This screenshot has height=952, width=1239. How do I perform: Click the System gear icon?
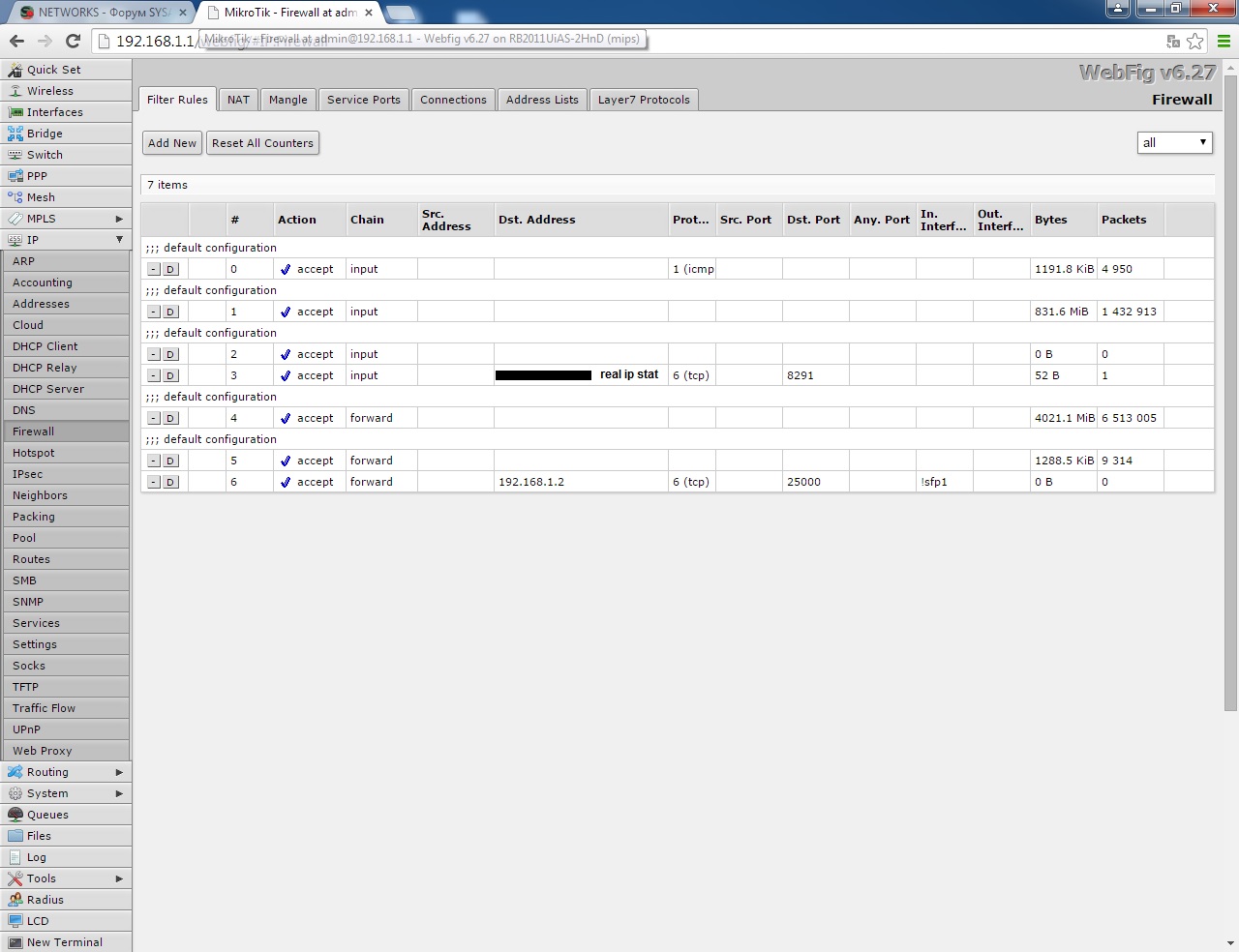(x=15, y=793)
